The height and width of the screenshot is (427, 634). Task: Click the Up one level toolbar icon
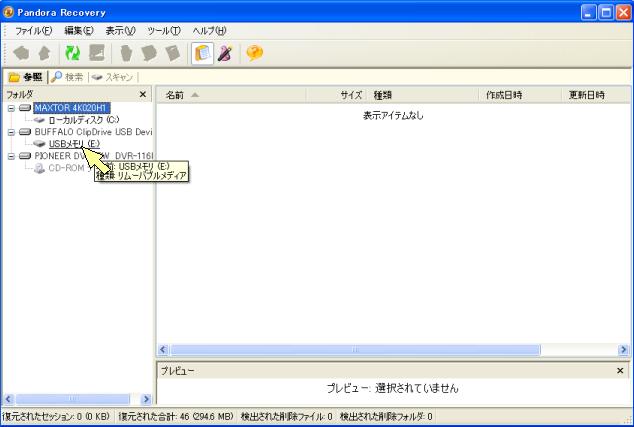point(44,53)
